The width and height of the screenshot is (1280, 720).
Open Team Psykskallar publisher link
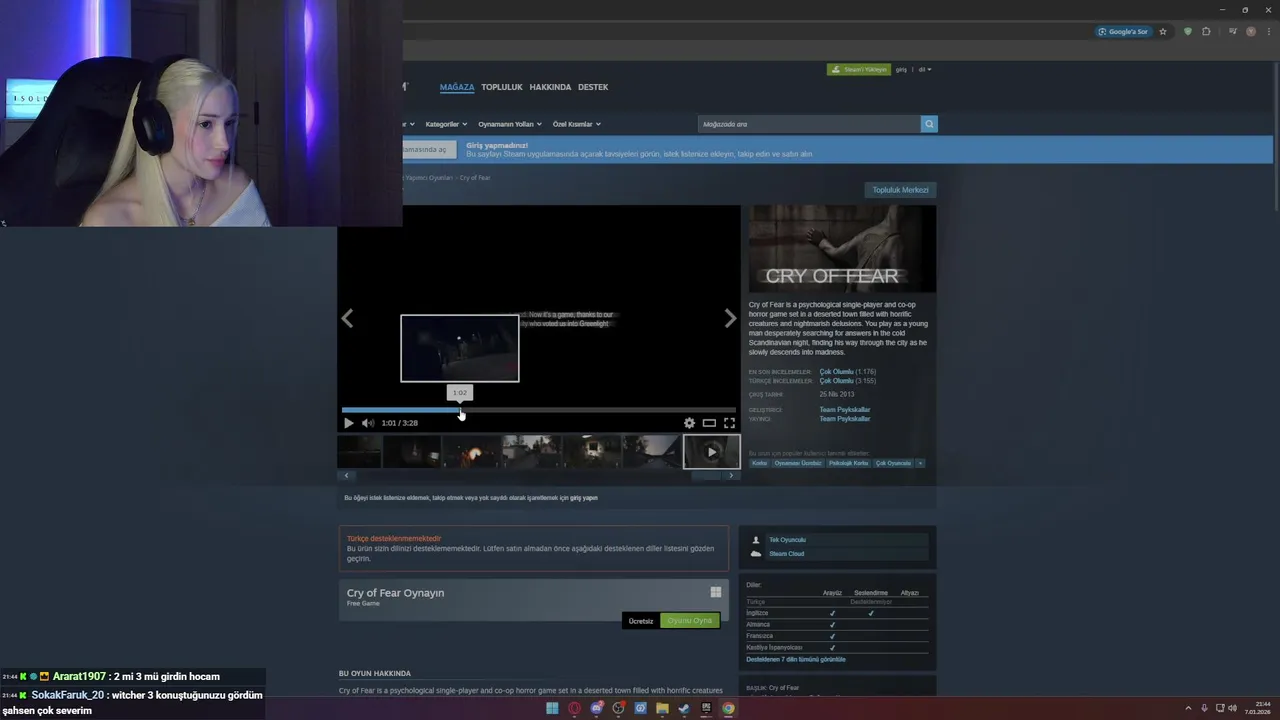(x=845, y=419)
